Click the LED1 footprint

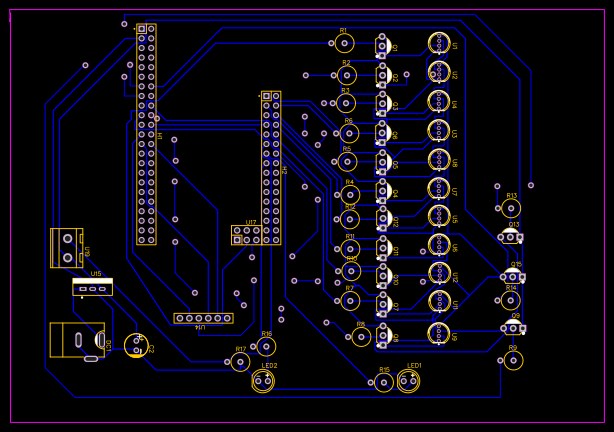tap(408, 381)
